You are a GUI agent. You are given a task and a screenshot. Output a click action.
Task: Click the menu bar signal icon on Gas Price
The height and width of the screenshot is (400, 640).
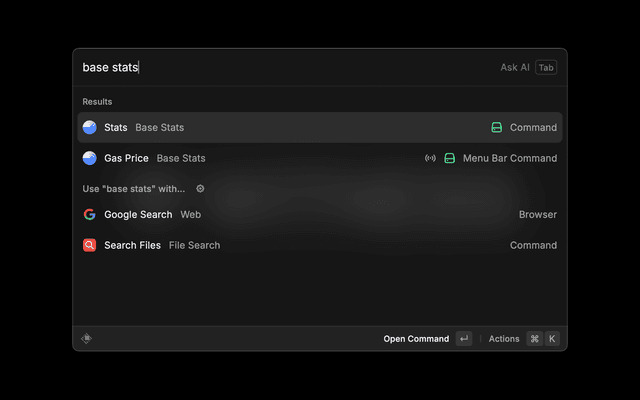[x=430, y=158]
